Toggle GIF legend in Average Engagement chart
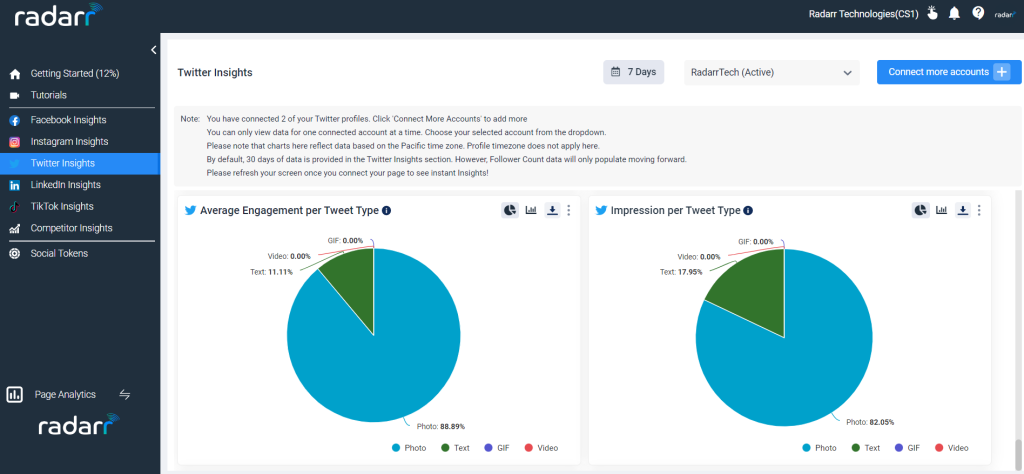Screen dimensions: 1024x474 click(x=496, y=448)
